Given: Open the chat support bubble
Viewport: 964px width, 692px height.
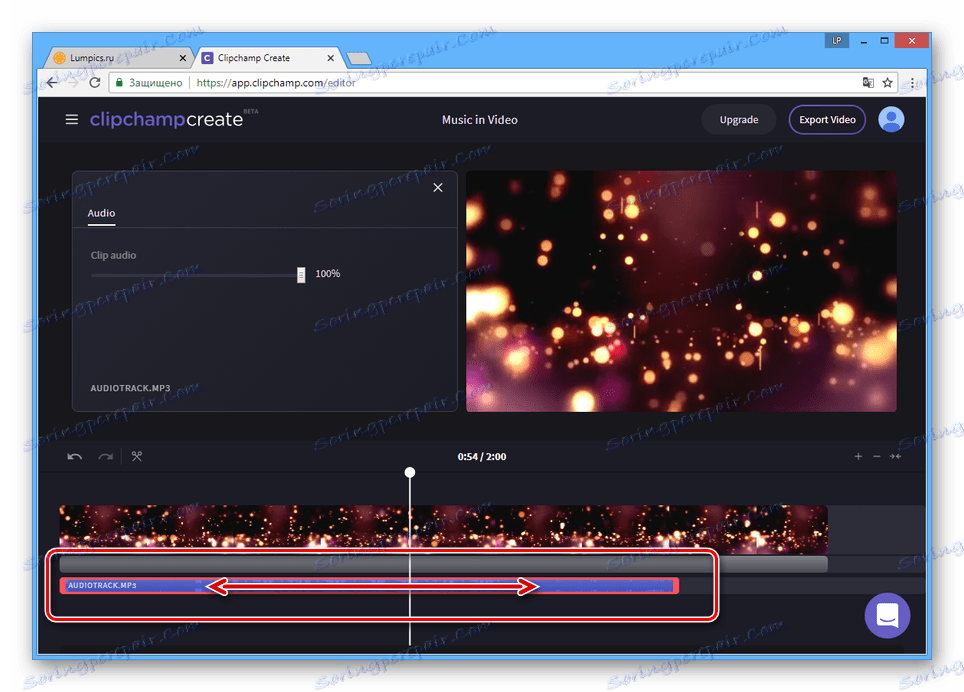Looking at the screenshot, I should [x=887, y=615].
